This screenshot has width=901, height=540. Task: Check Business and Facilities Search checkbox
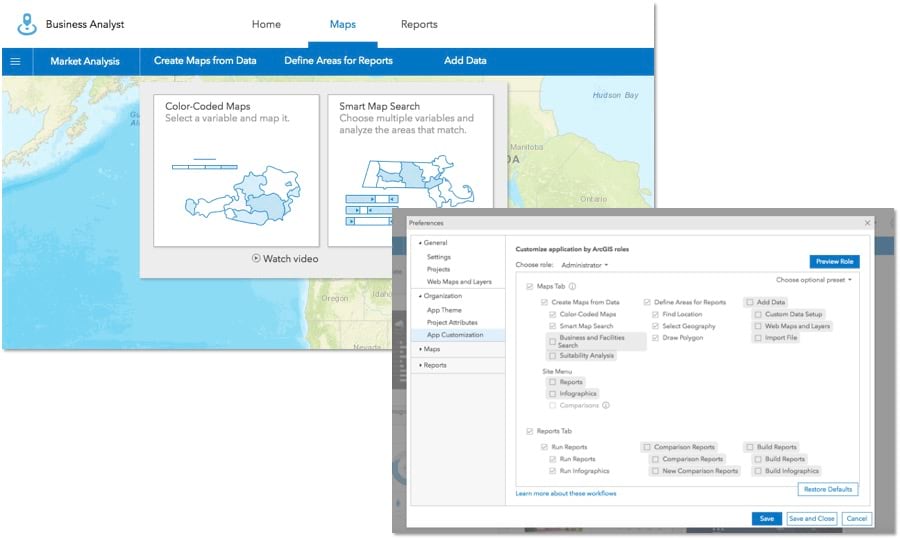tap(552, 342)
